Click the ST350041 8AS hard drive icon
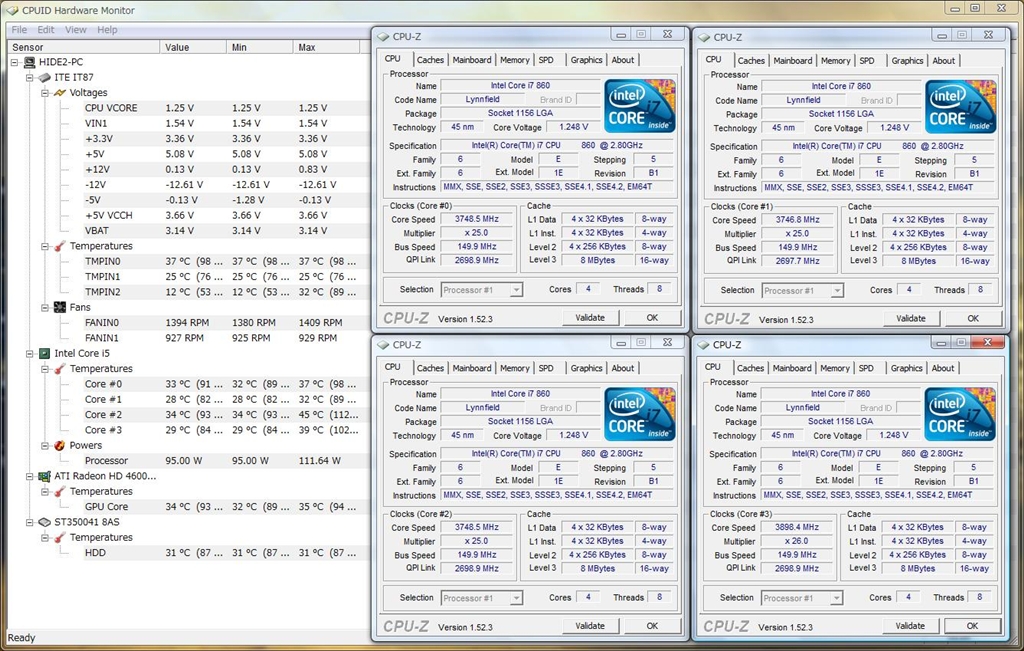 click(44, 523)
